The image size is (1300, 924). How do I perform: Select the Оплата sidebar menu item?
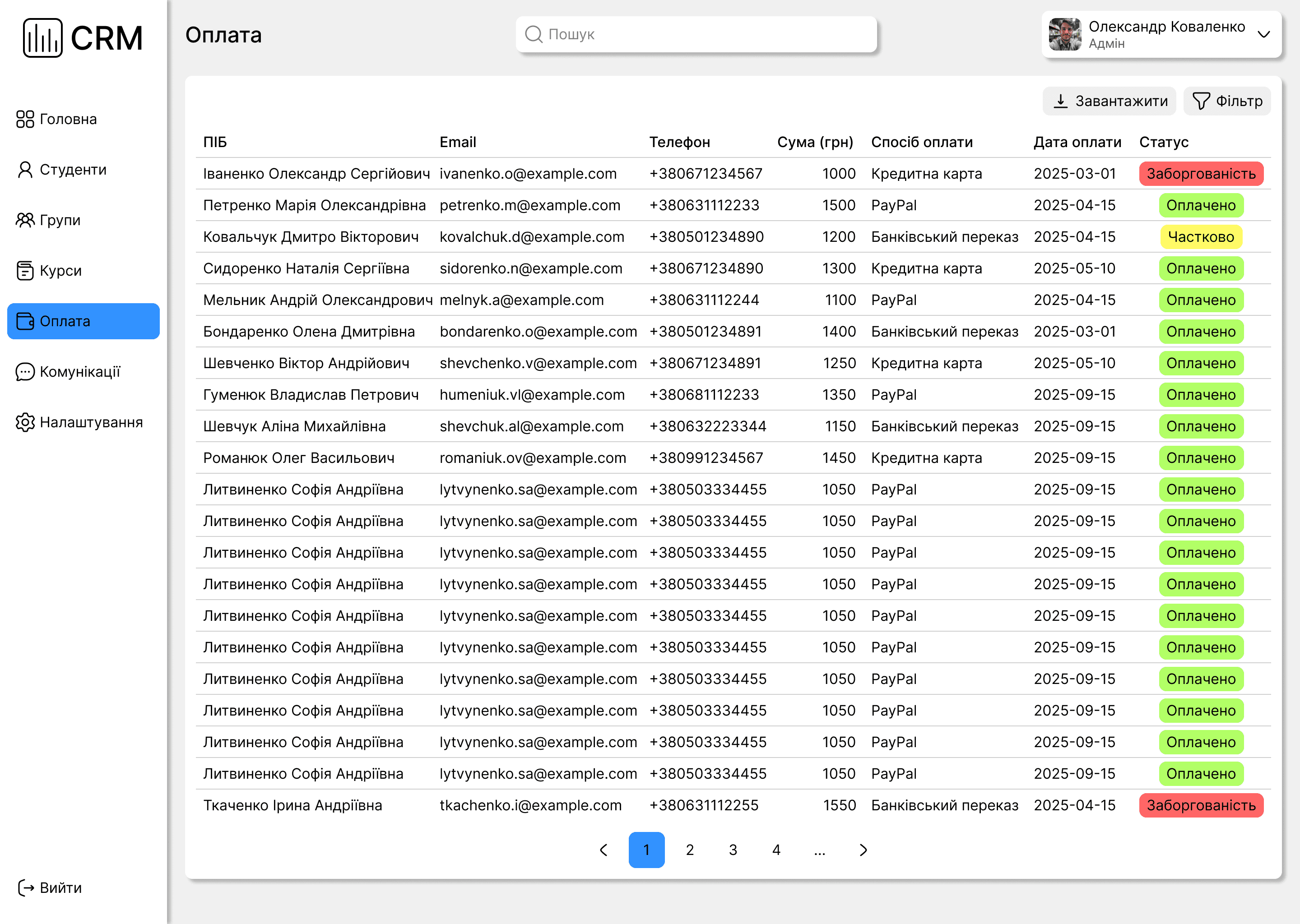coord(83,321)
